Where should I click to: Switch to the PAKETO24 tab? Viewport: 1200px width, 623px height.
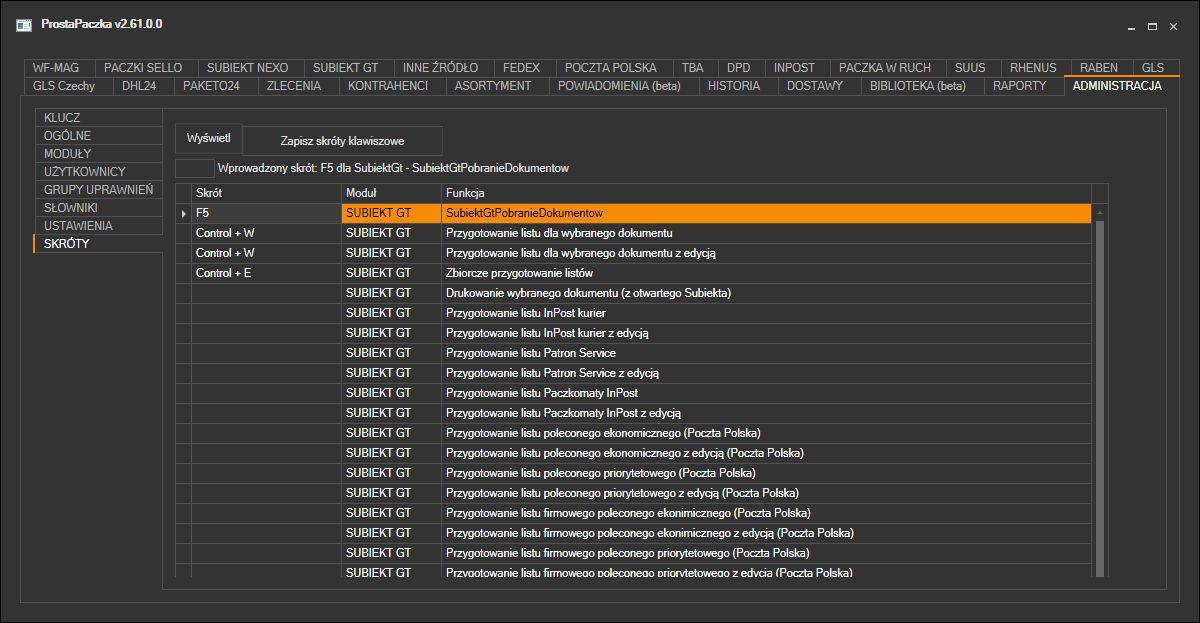[211, 86]
